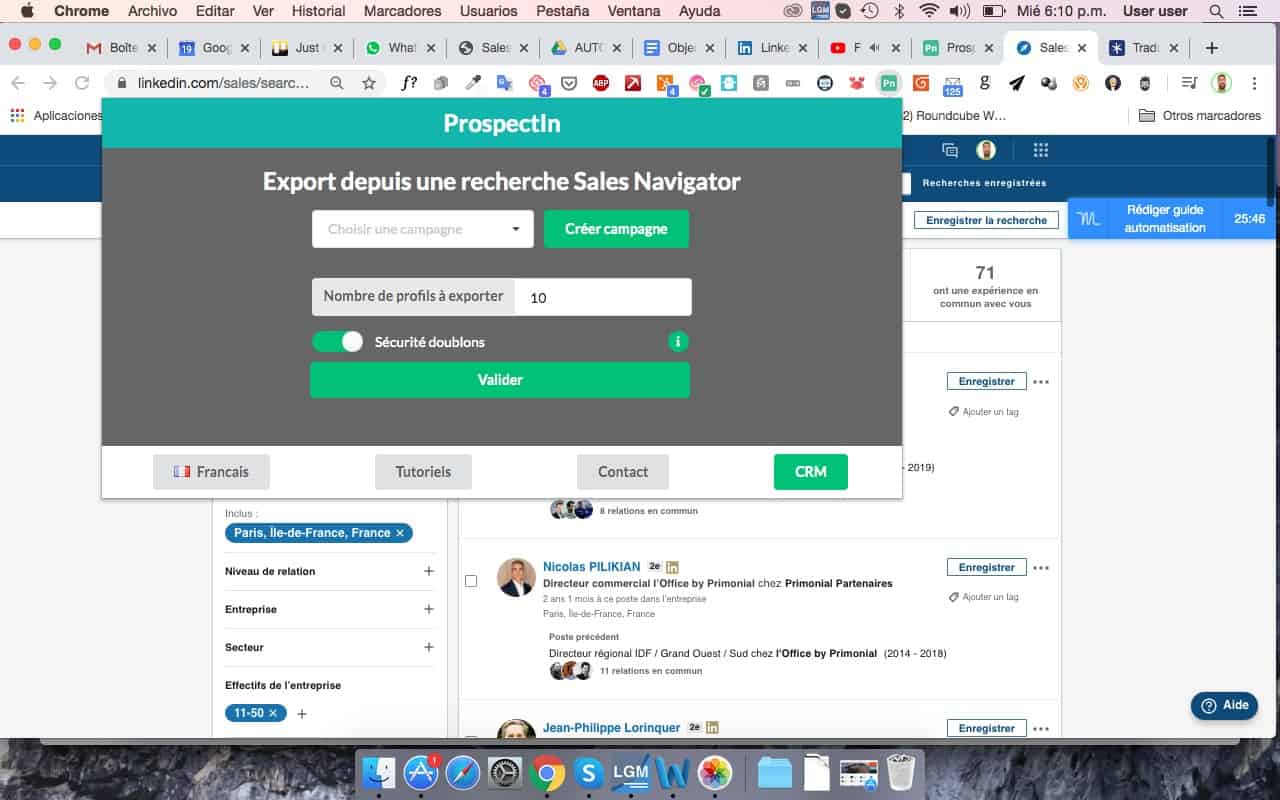Open Recherches enregistrées link
The image size is (1280, 800).
pos(984,183)
